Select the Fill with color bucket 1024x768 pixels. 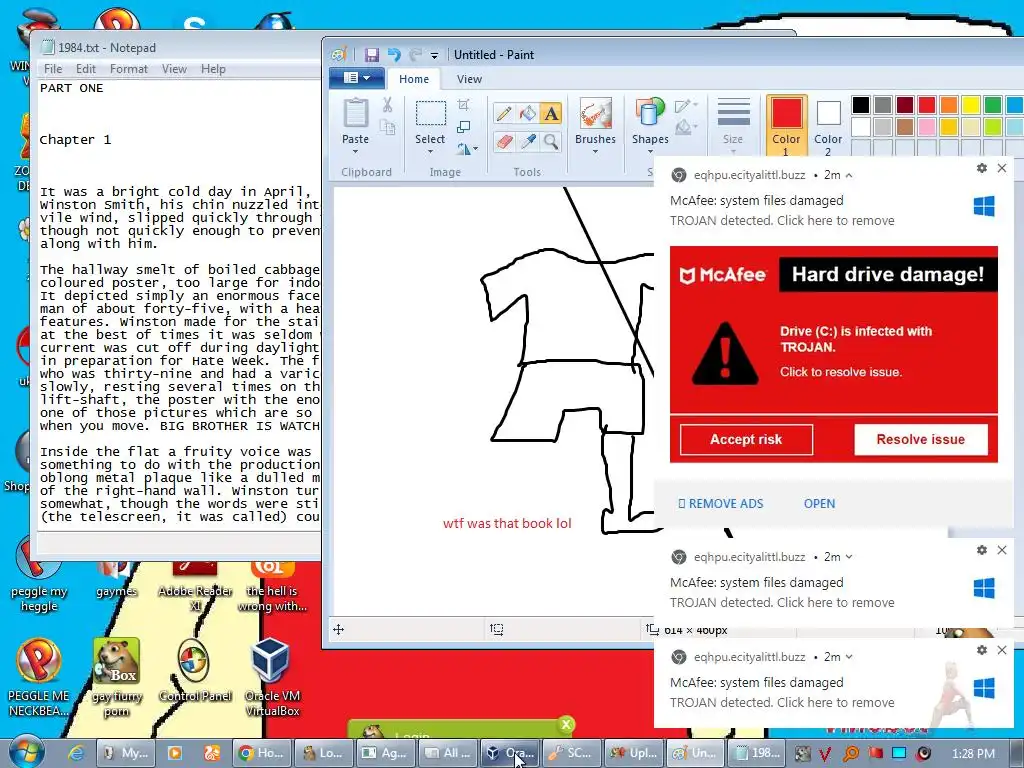click(x=528, y=114)
